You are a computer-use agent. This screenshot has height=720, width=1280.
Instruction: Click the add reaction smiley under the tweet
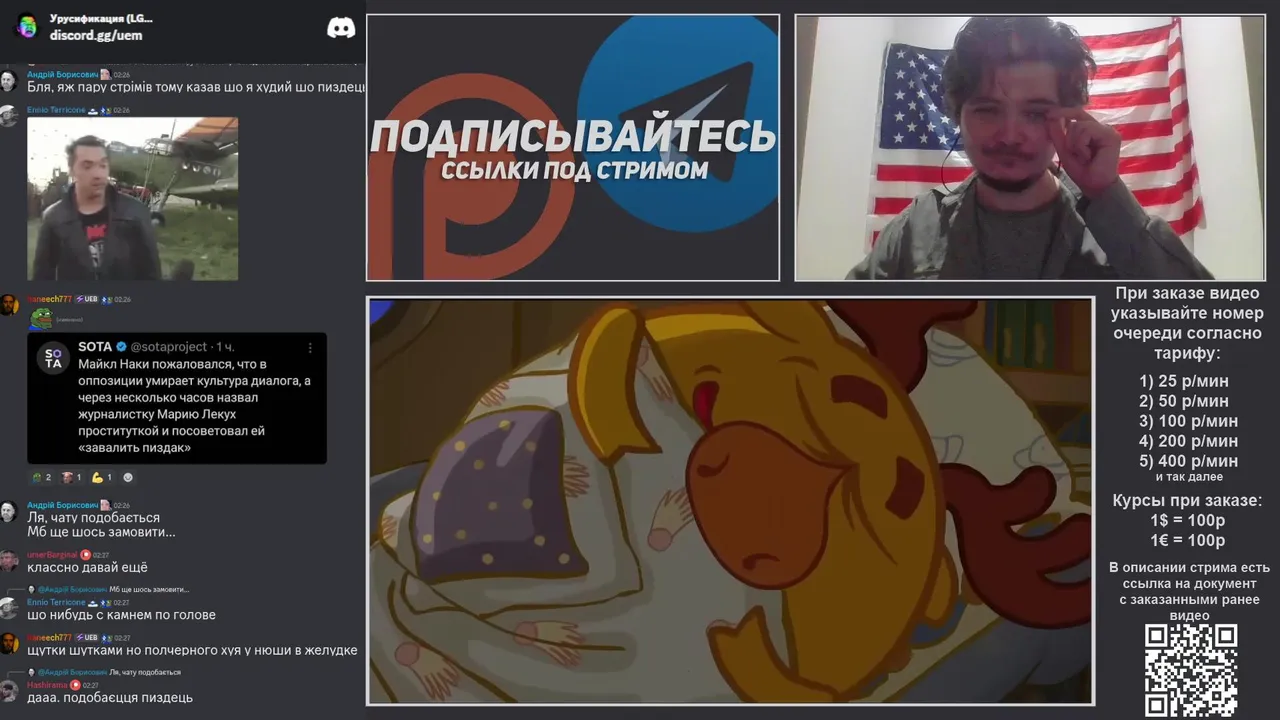128,477
